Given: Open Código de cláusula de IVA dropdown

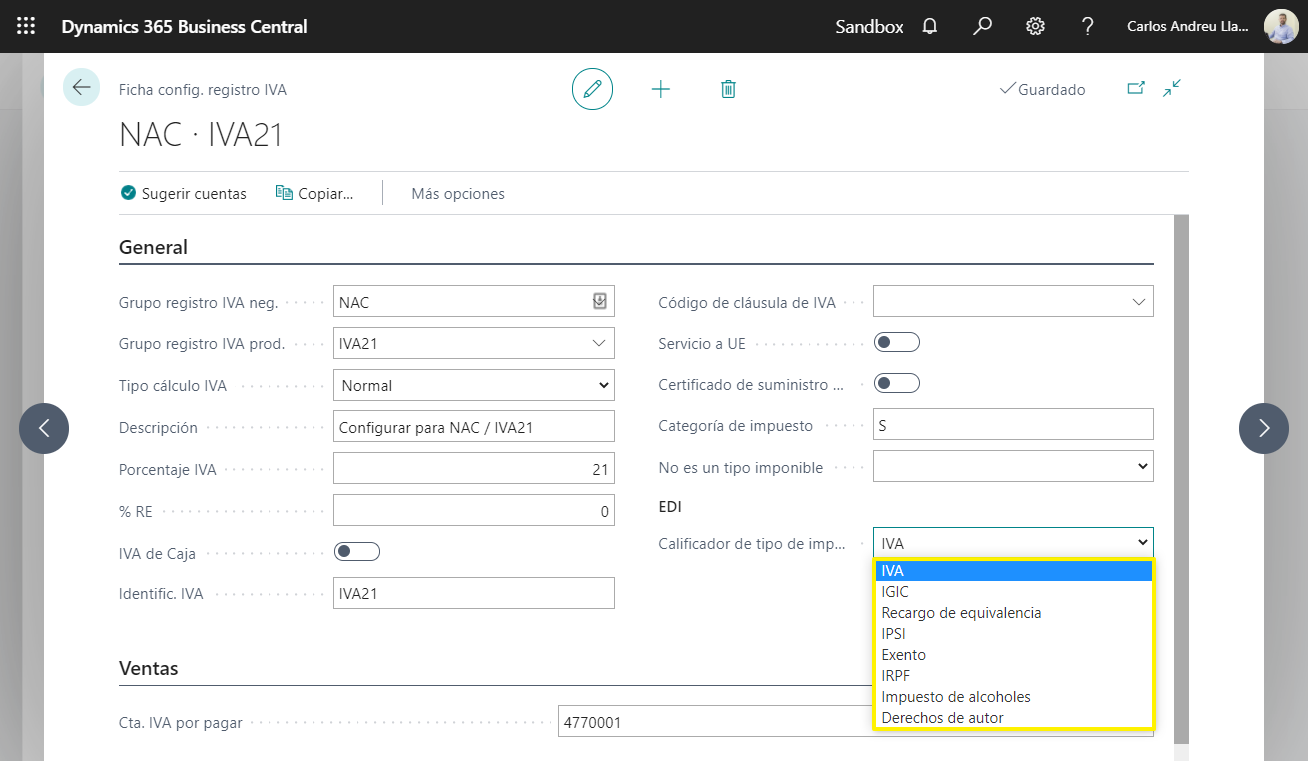Looking at the screenshot, I should point(1138,301).
